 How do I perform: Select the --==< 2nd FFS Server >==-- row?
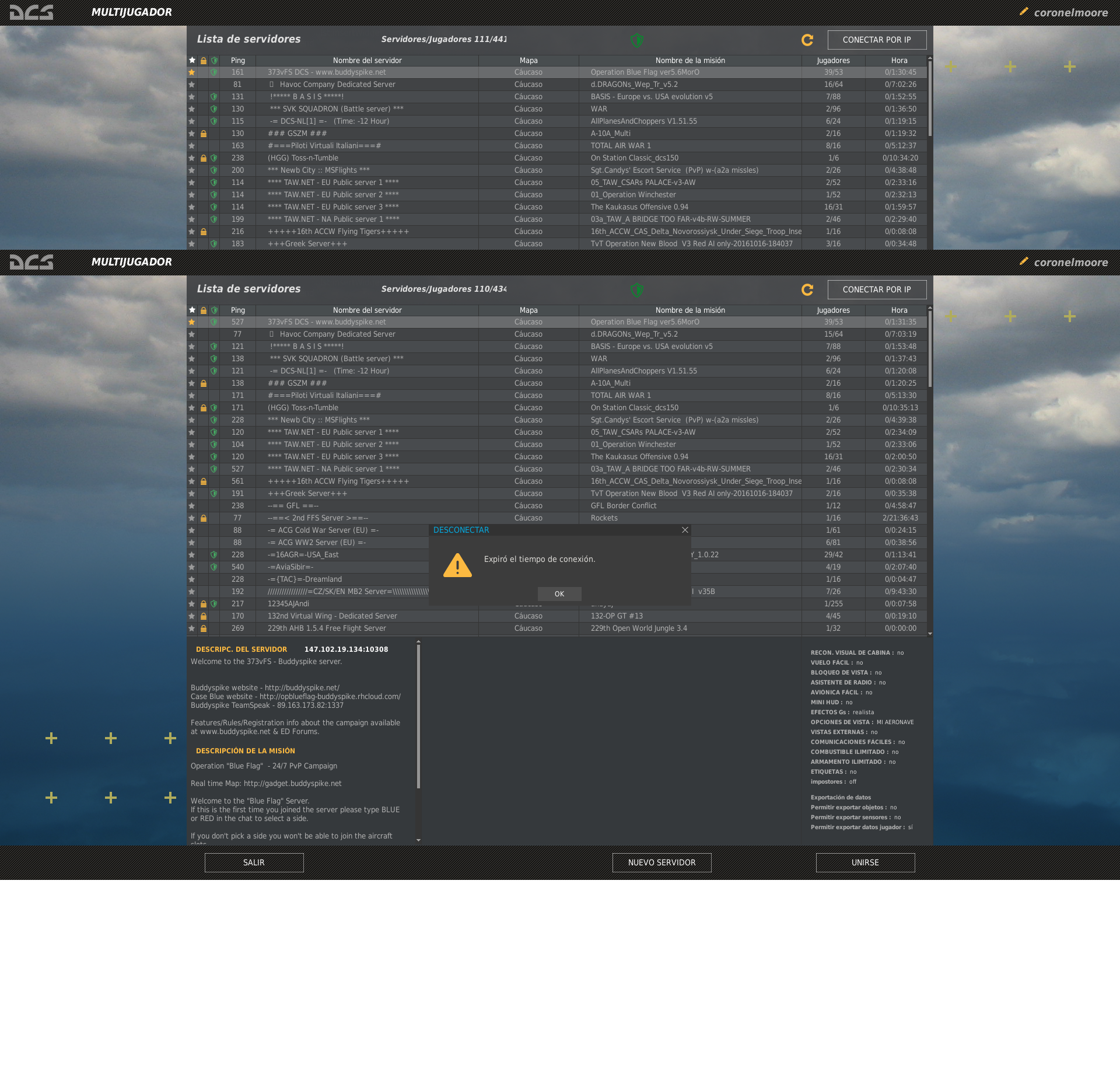[x=556, y=518]
